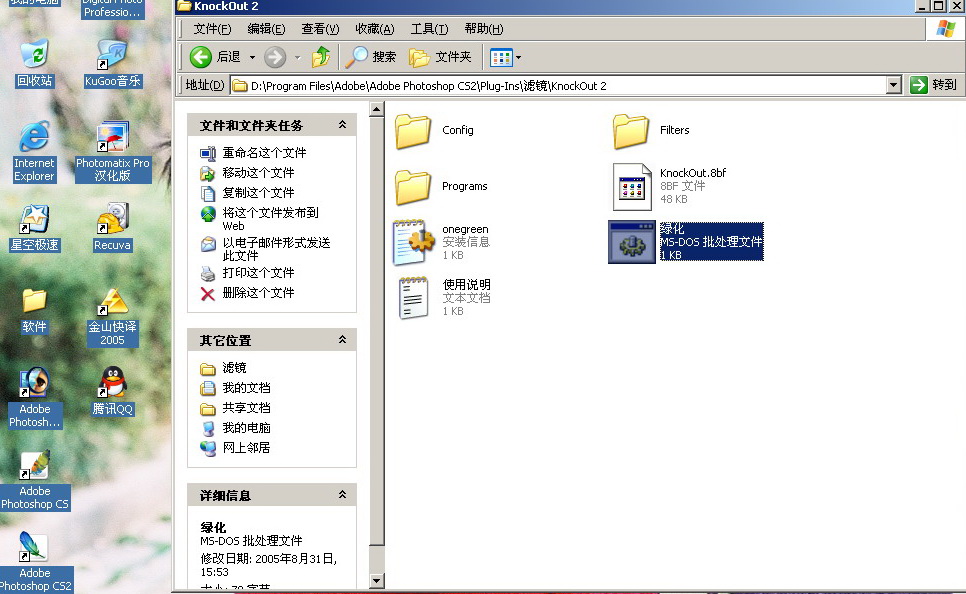Select the 使用说明 text document icon
This screenshot has width=966, height=594.
413,298
